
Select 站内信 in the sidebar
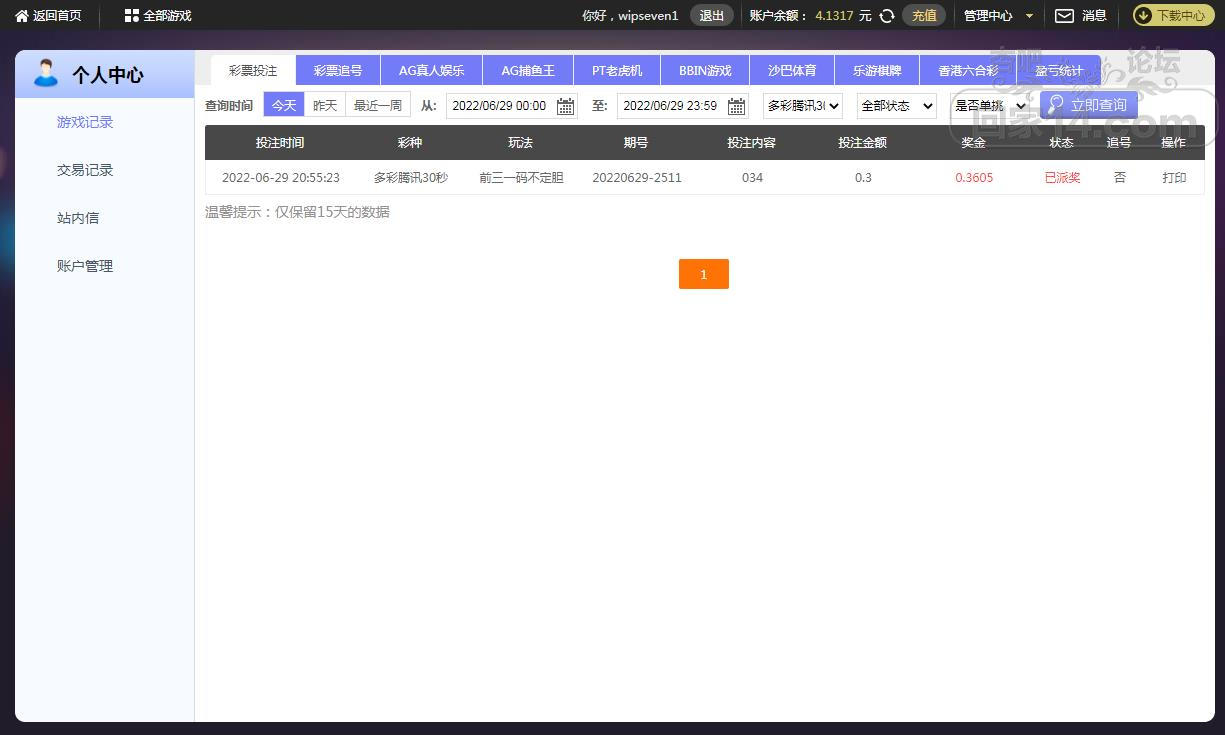(78, 218)
